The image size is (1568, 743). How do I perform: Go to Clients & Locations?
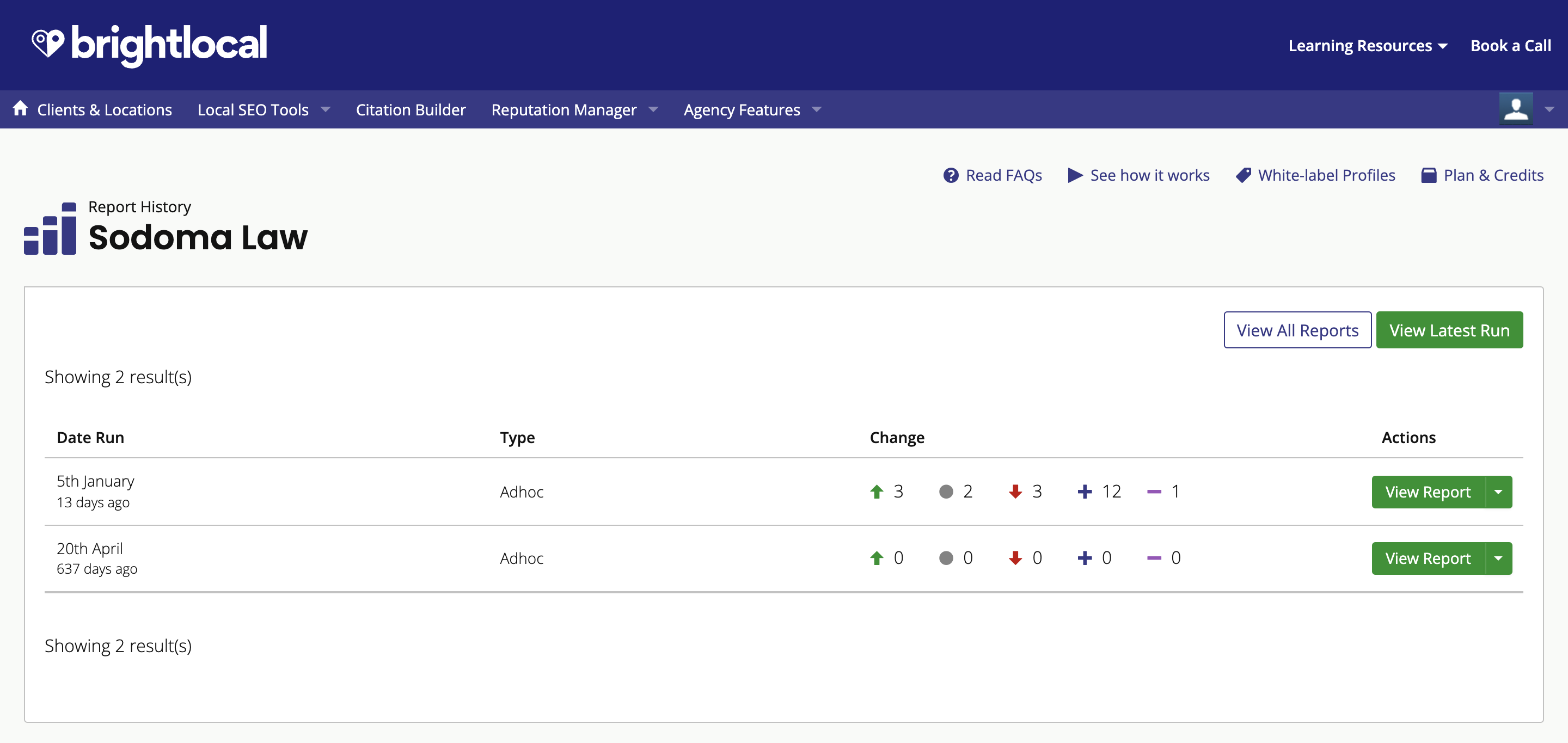pyautogui.click(x=105, y=109)
